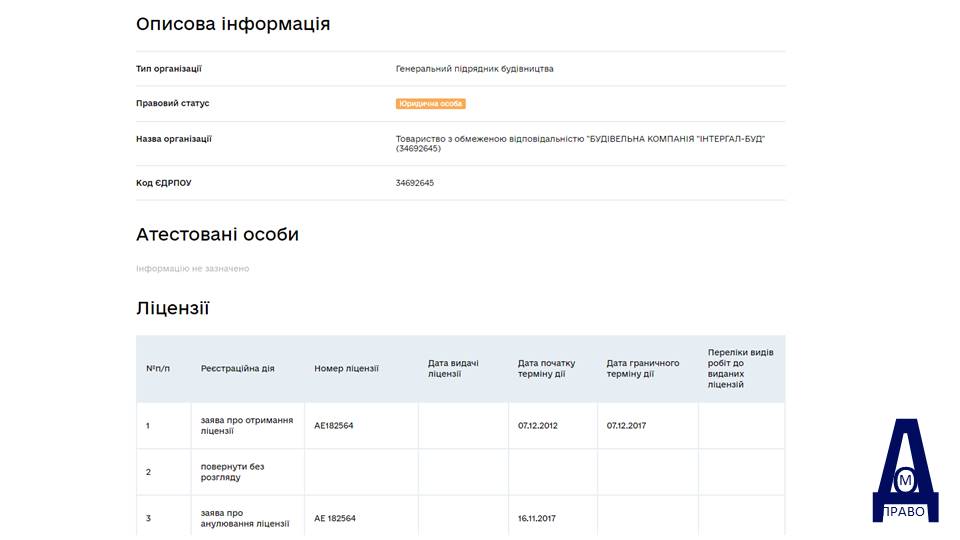960x540 pixels.
Task: Select the ЄДРПОУ code value 34692645
Action: pos(414,183)
